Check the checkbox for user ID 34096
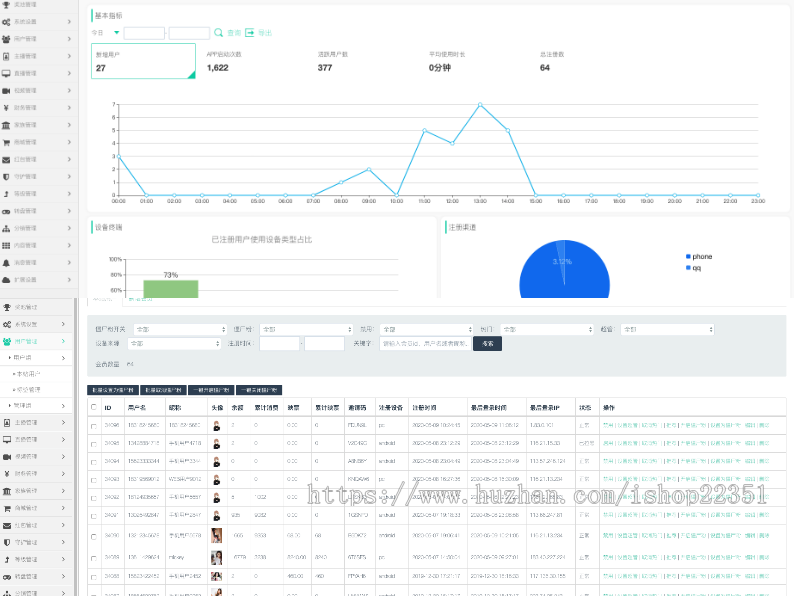 point(94,425)
